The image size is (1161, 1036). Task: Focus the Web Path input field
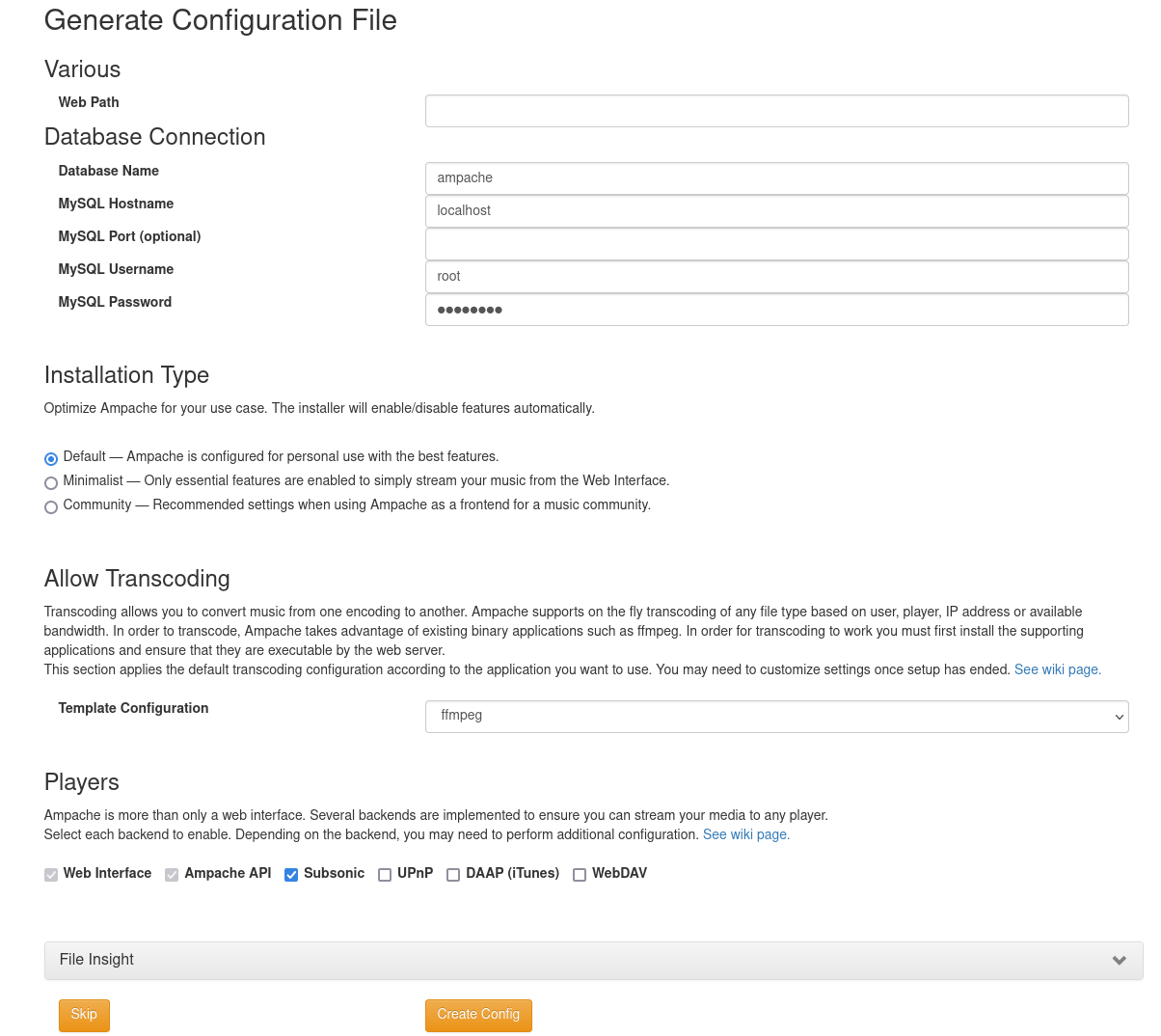pos(776,111)
